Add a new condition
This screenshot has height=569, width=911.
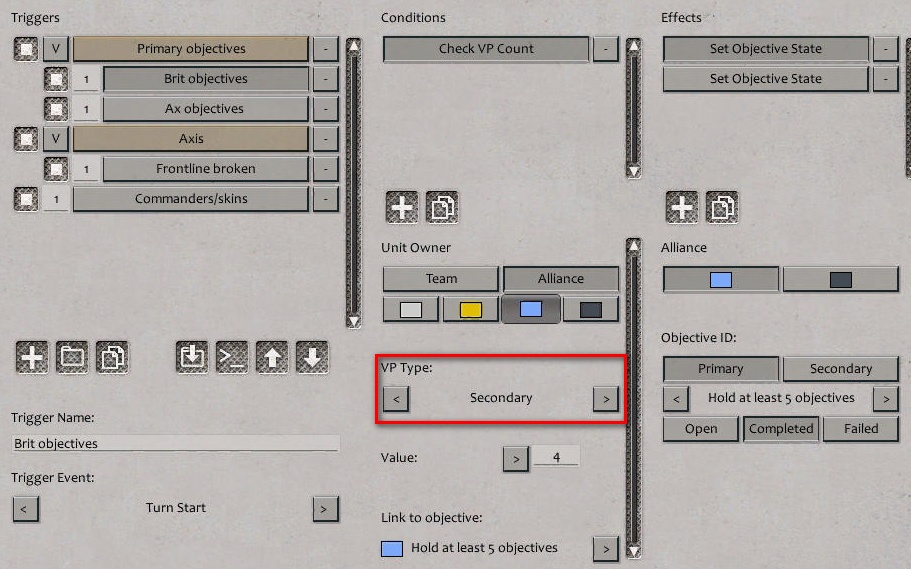(x=402, y=207)
